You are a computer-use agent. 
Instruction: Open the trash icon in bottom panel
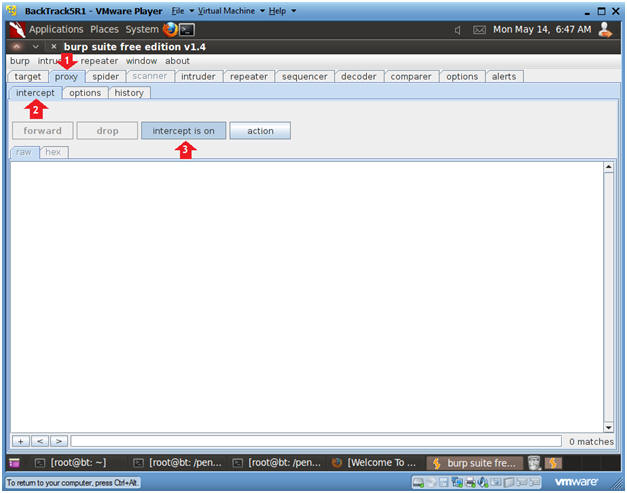coord(534,463)
